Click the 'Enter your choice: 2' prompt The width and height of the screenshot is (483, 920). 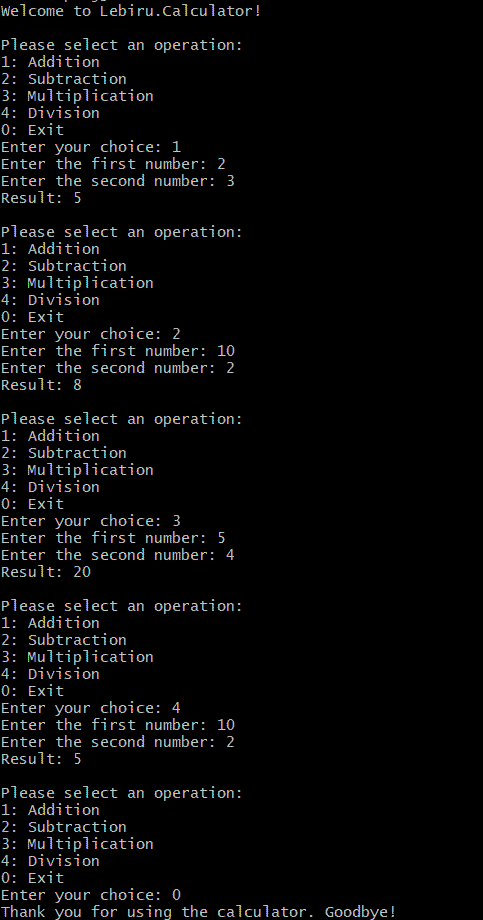(91, 334)
